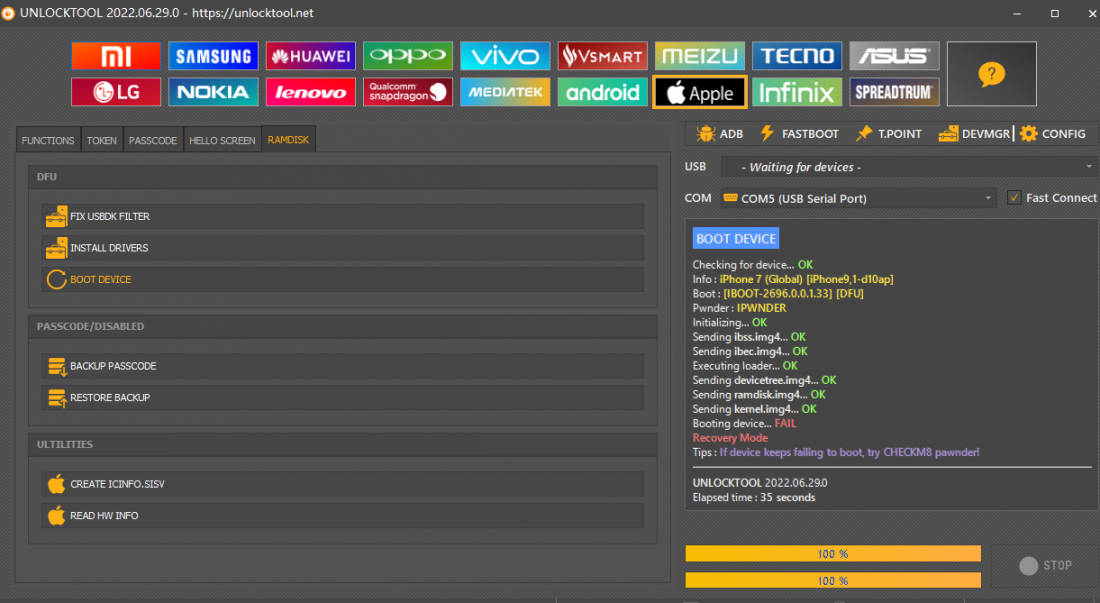The height and width of the screenshot is (603, 1100).
Task: Open the Vsmart brand section
Action: 603,56
